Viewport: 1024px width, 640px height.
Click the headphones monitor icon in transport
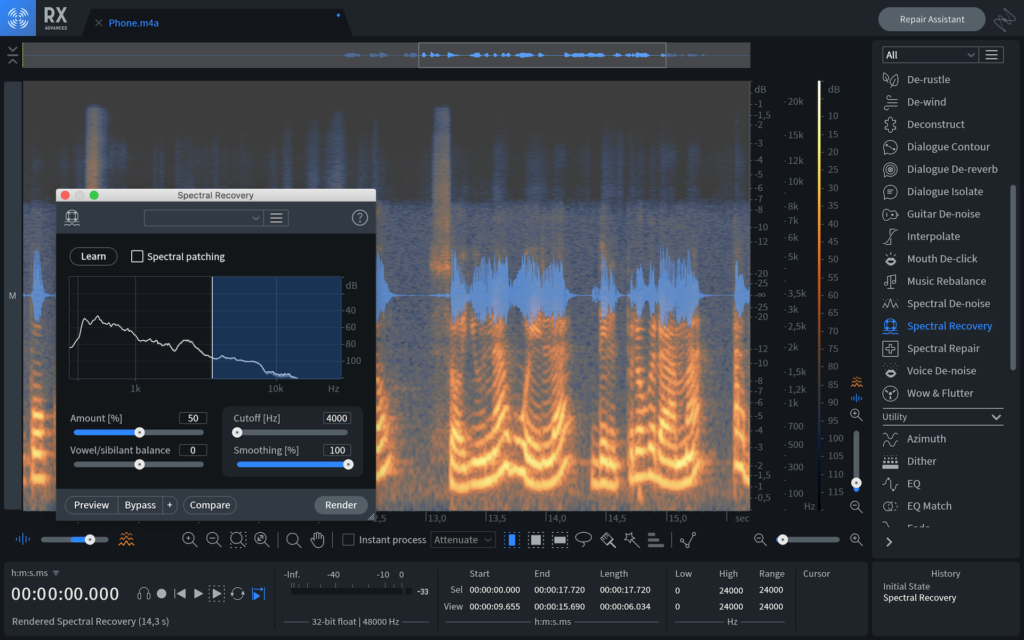pos(143,593)
